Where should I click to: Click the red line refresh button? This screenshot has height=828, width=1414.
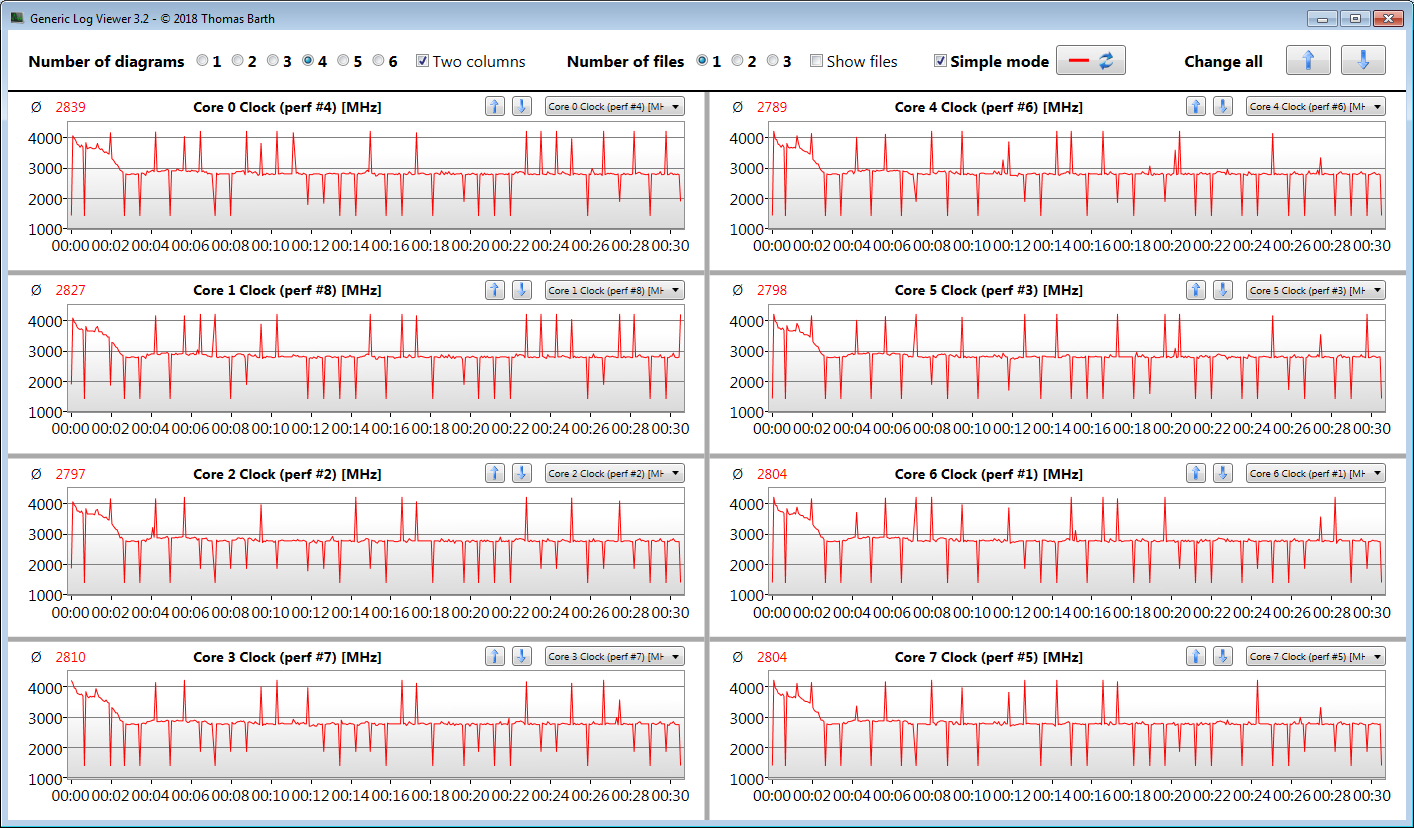click(1091, 61)
